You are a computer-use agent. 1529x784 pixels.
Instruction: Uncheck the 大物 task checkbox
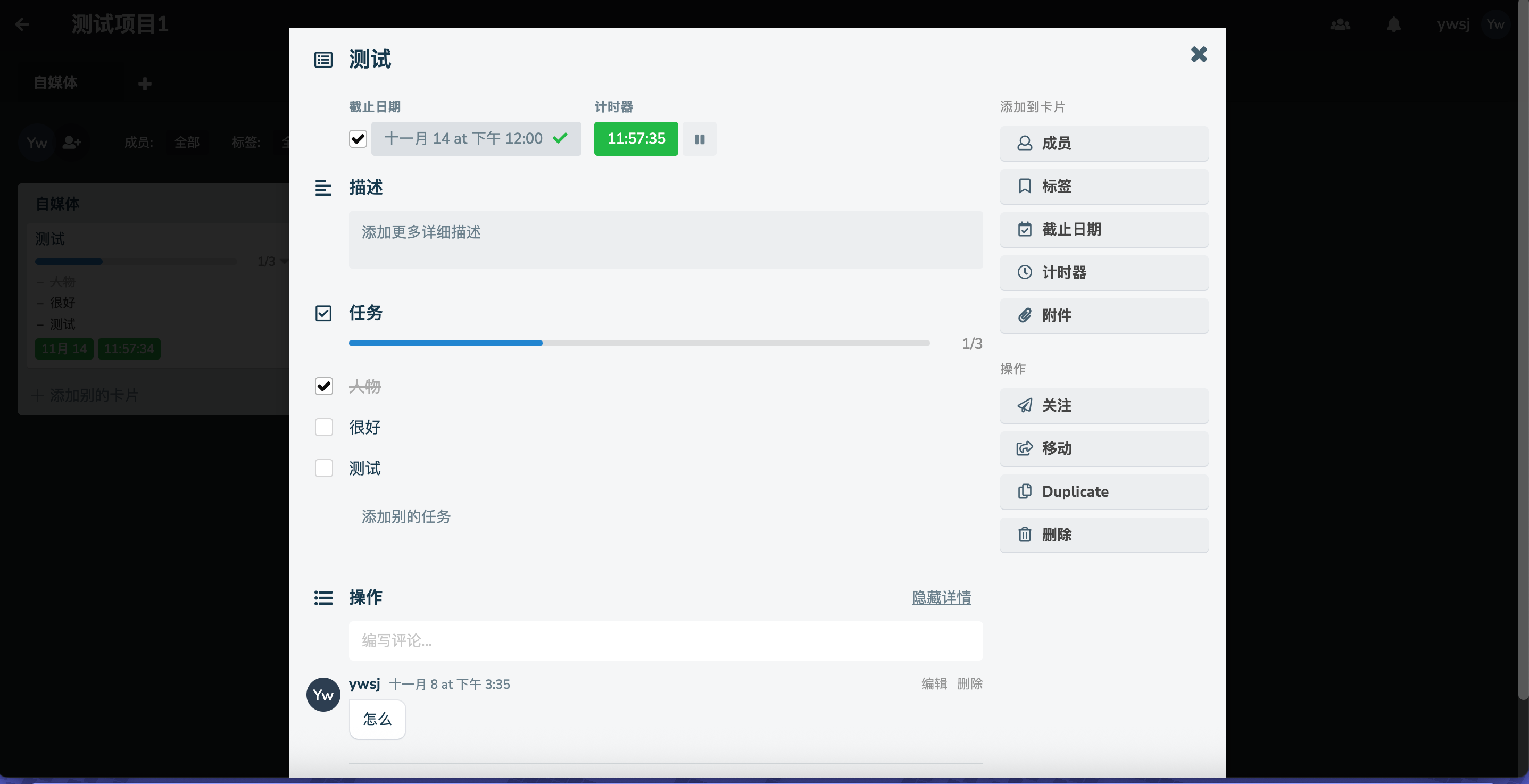click(324, 386)
